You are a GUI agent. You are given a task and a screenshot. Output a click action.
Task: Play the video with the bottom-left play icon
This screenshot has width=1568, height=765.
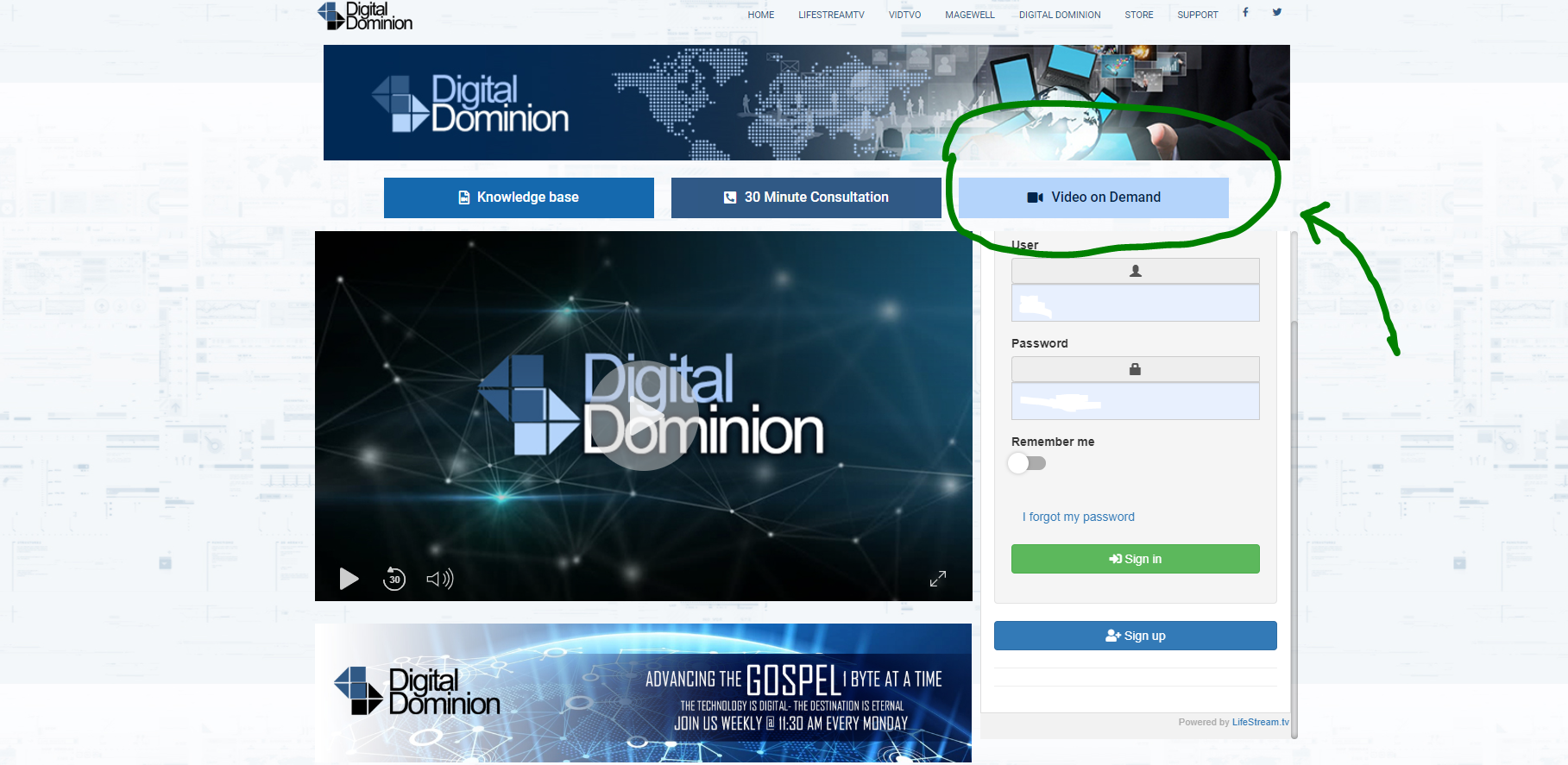pos(349,579)
